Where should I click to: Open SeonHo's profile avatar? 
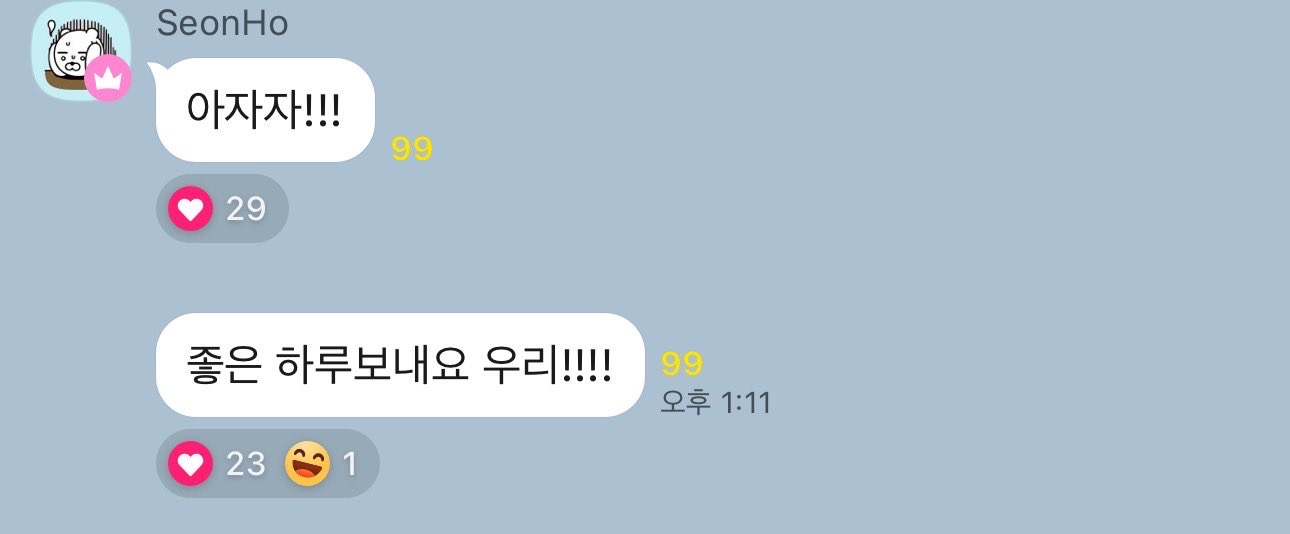[x=81, y=52]
